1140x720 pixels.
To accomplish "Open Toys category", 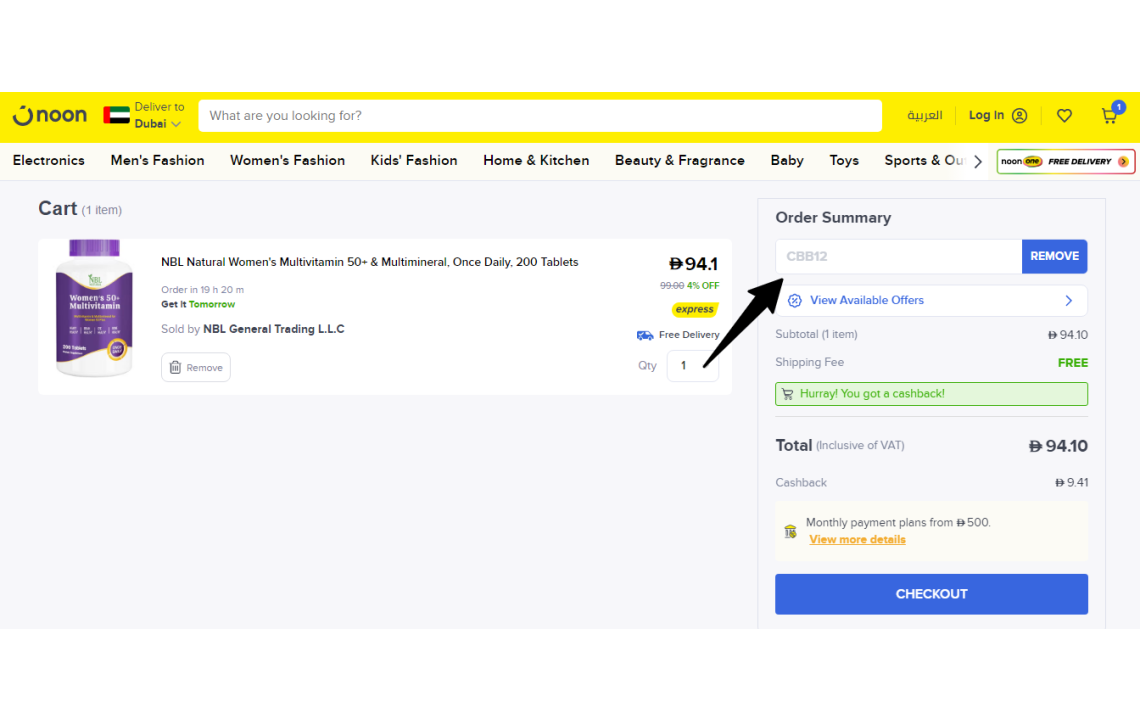I will pos(844,161).
